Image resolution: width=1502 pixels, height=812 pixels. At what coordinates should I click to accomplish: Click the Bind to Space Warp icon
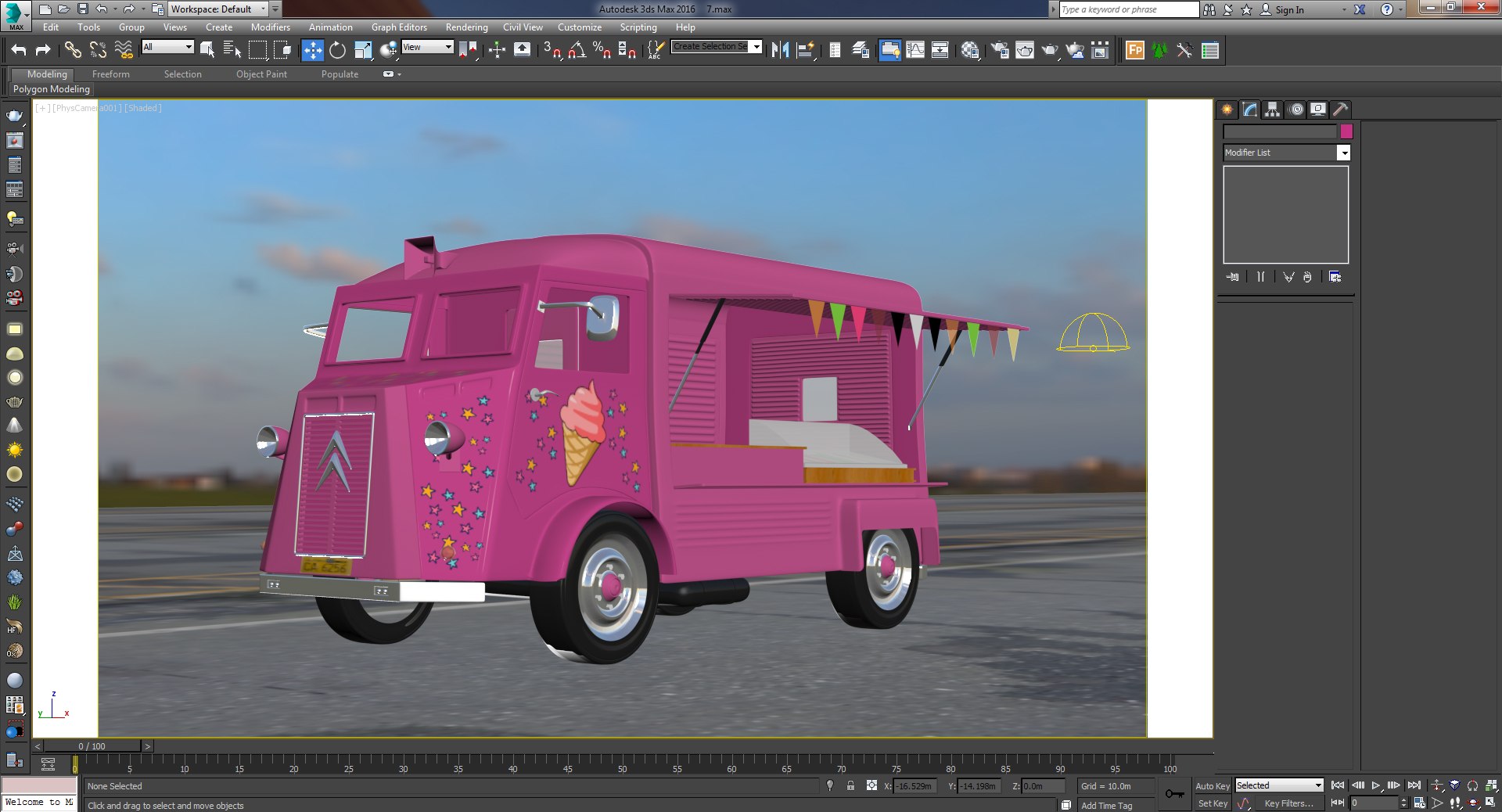pos(124,50)
